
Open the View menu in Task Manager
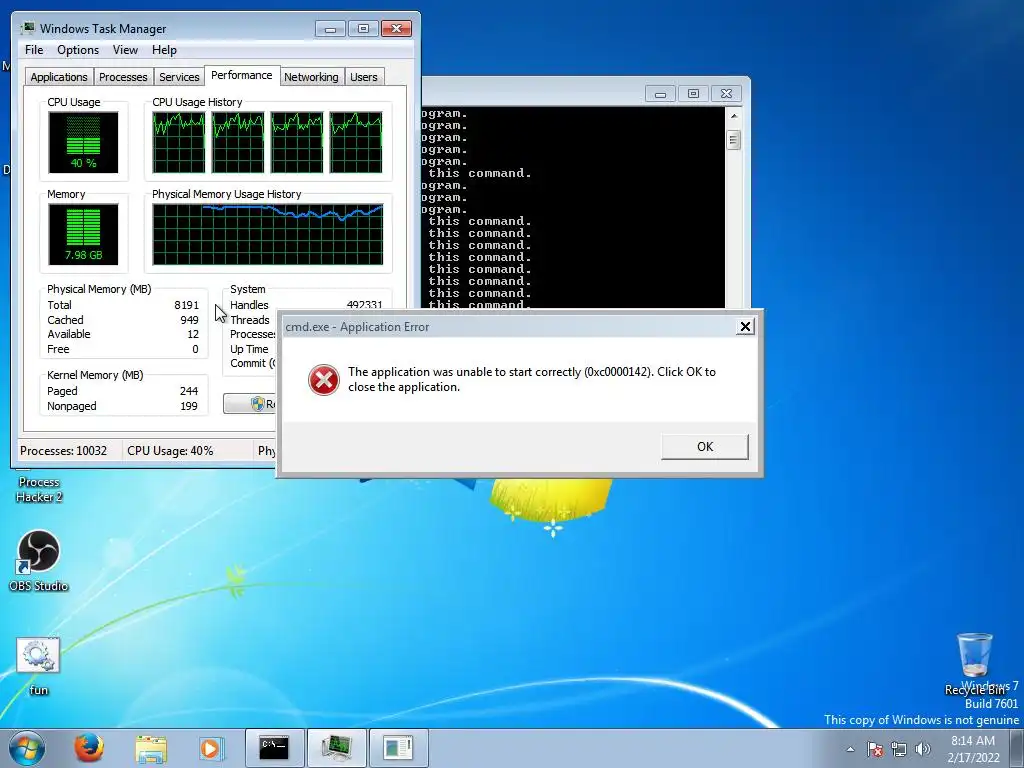(125, 50)
